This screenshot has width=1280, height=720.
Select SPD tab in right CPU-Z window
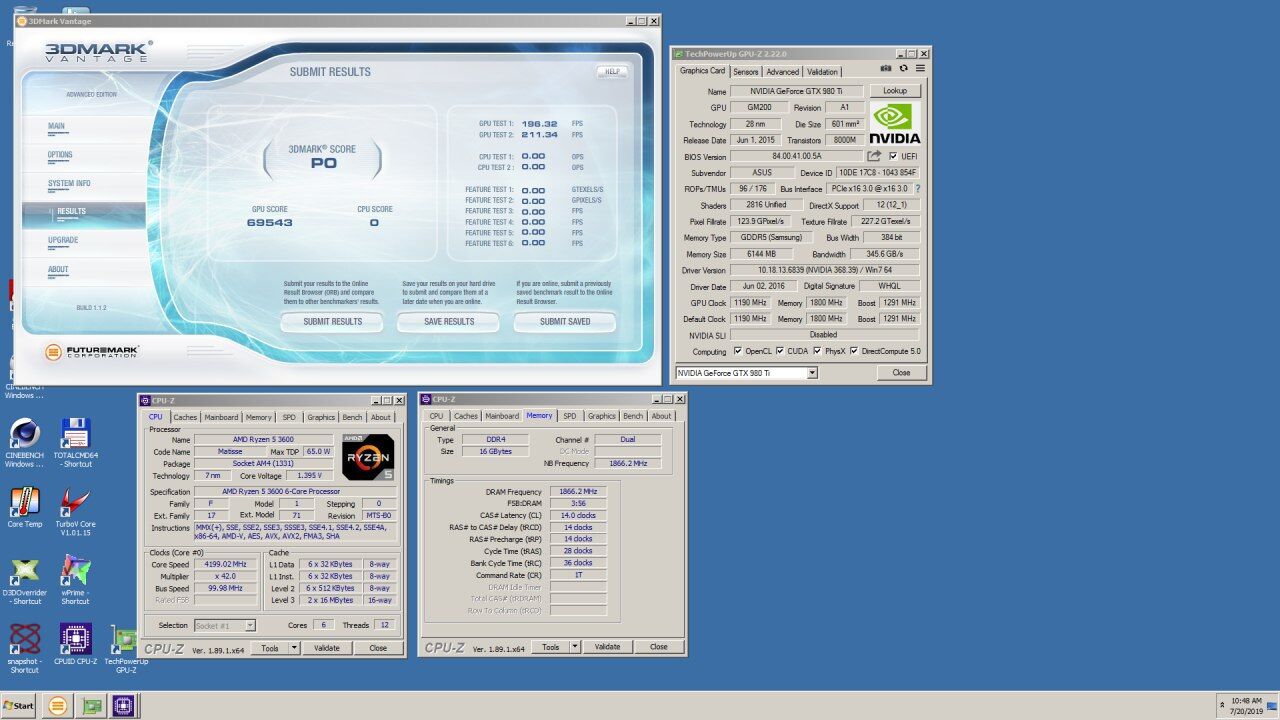[x=569, y=416]
